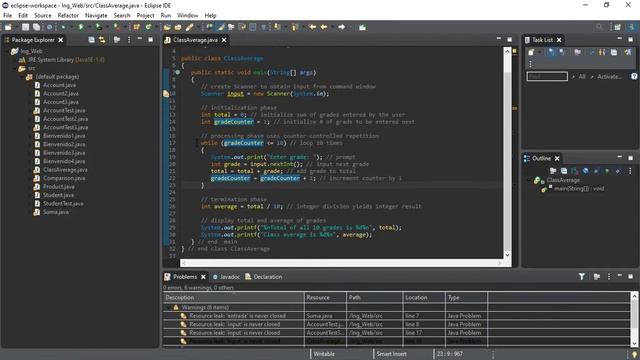Screen dimensions: 640x360
Task: Open Package Explorer View Menu dots
Action: (129, 40)
